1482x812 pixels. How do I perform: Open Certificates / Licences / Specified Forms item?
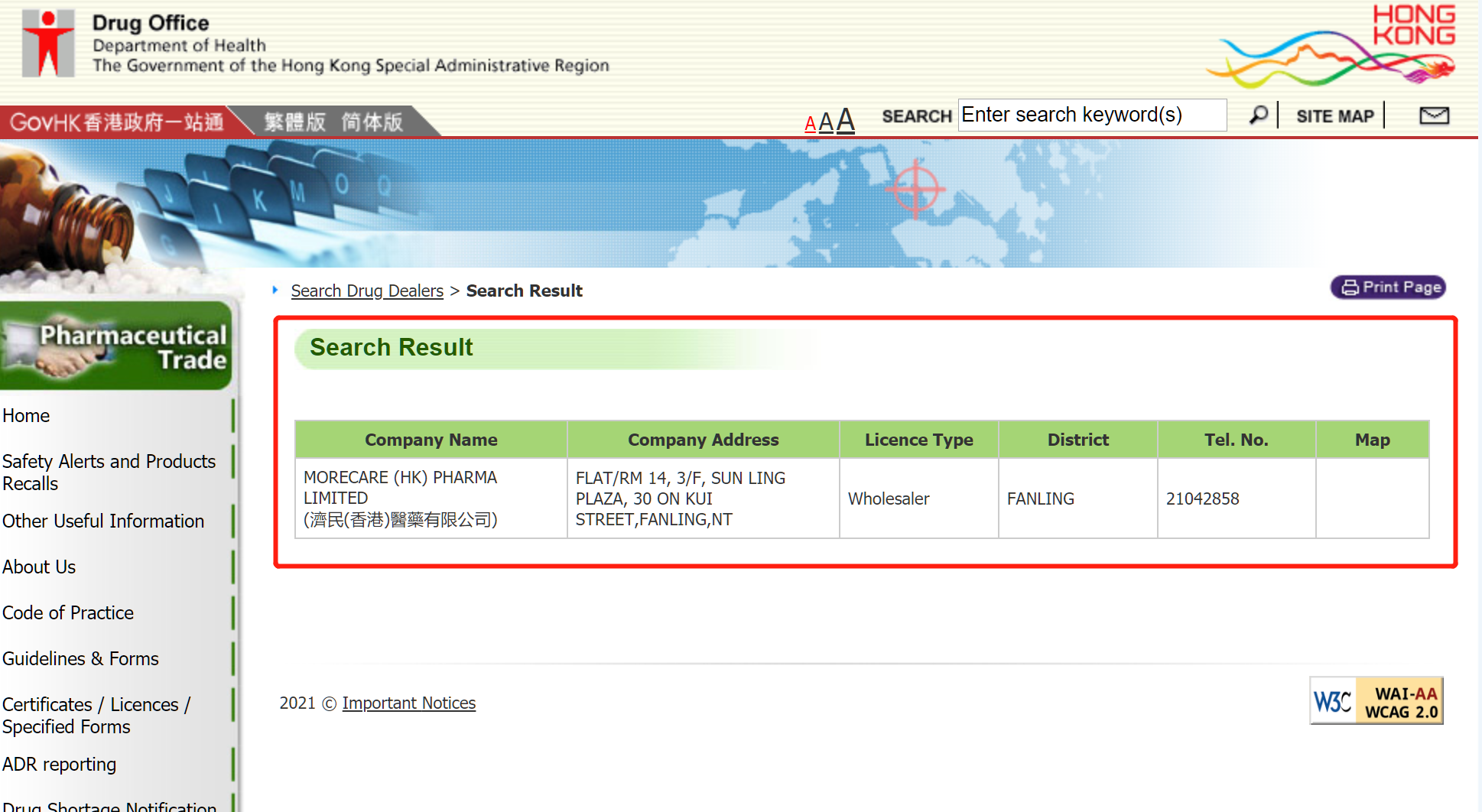[x=96, y=716]
